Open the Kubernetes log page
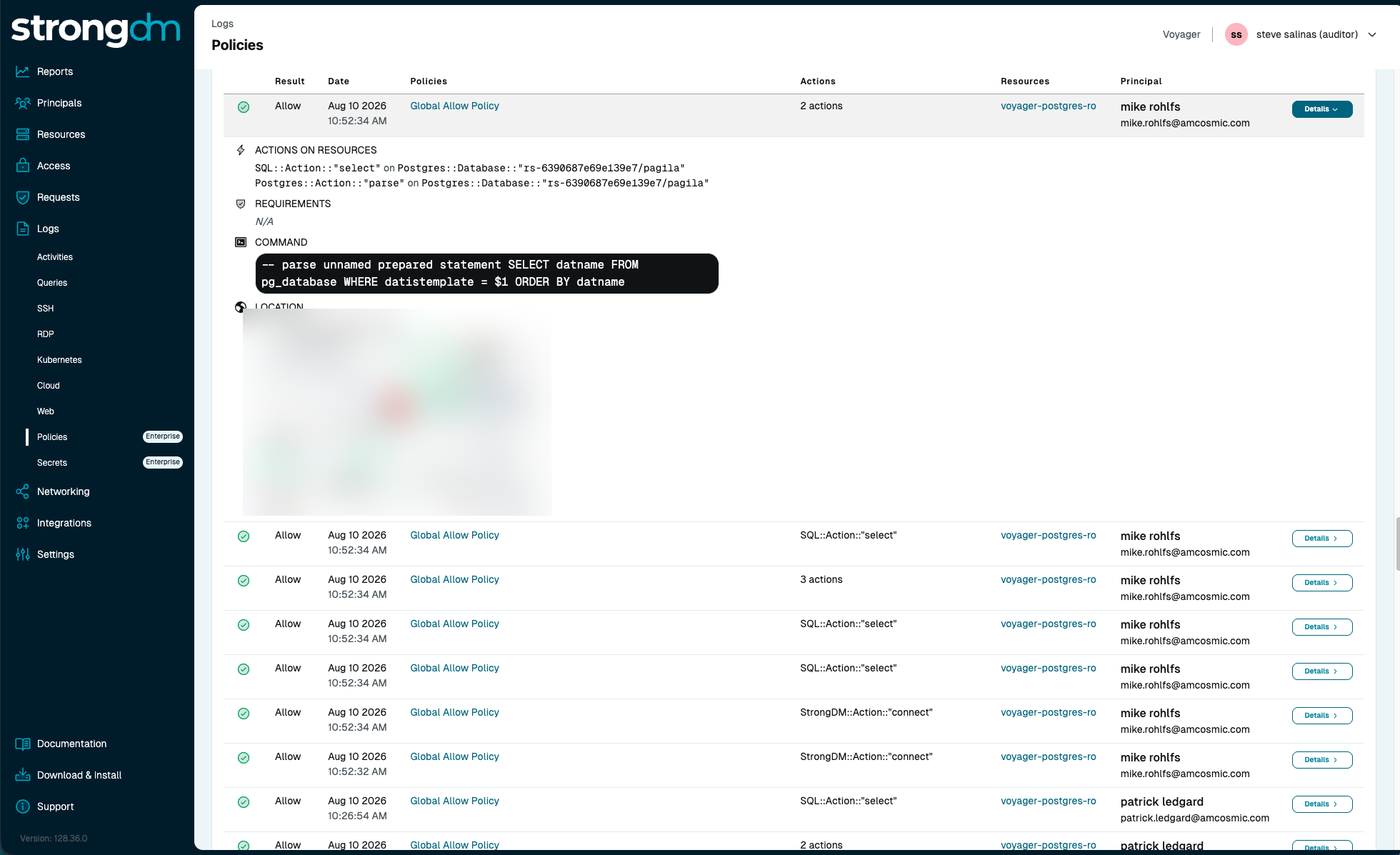 [59, 360]
